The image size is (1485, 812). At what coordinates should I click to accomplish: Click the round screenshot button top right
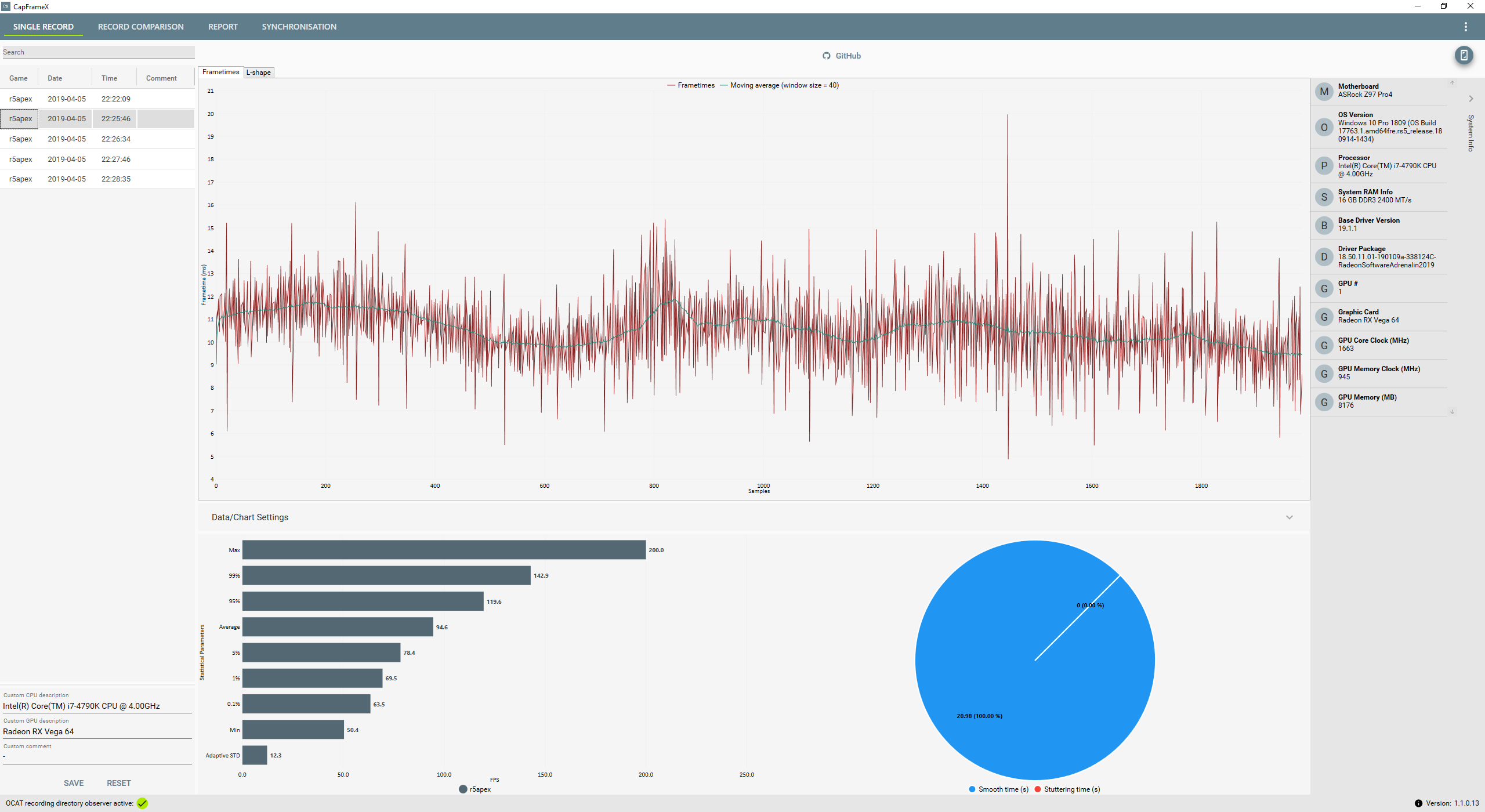pos(1464,56)
